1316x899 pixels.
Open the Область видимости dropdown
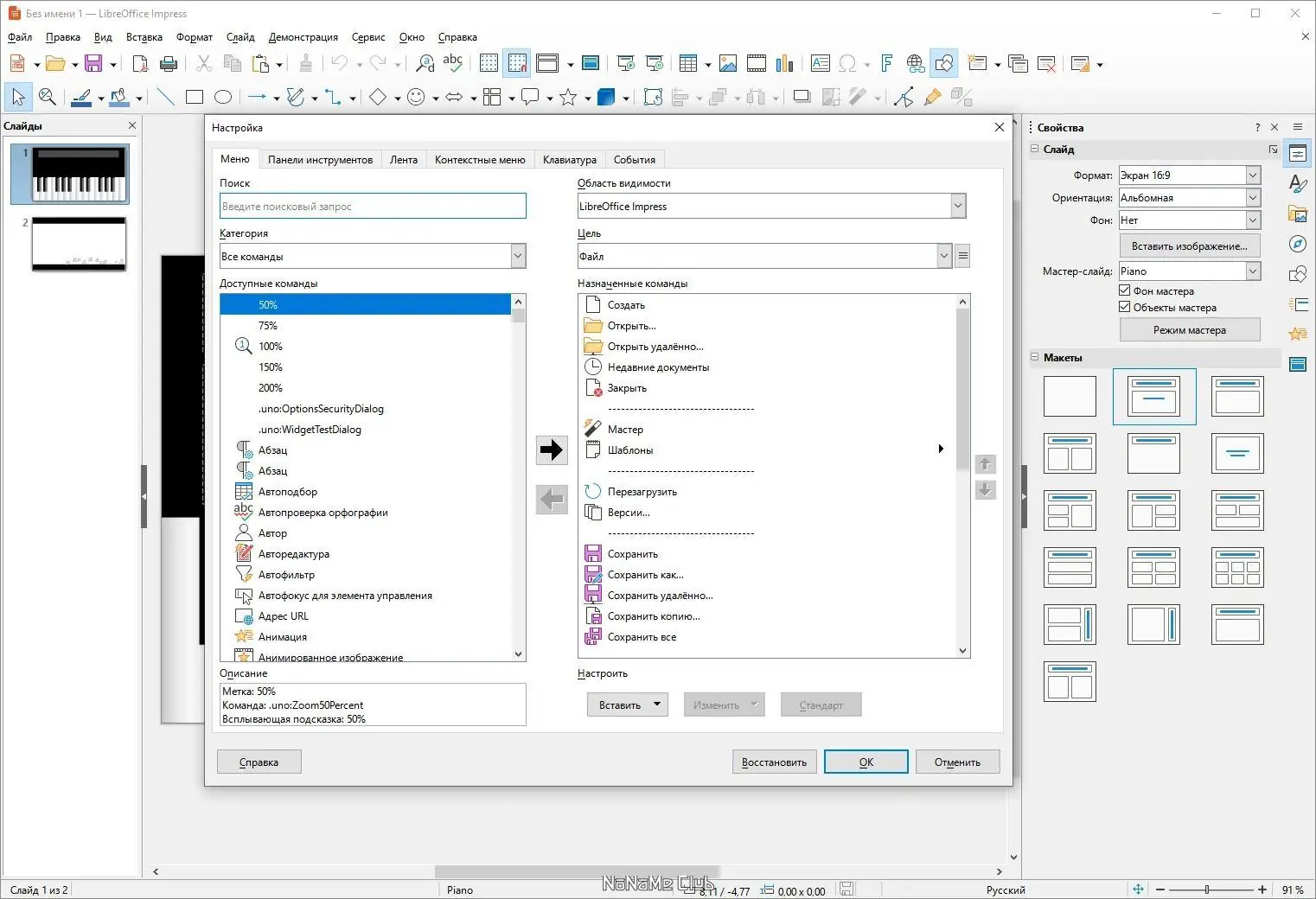click(957, 206)
